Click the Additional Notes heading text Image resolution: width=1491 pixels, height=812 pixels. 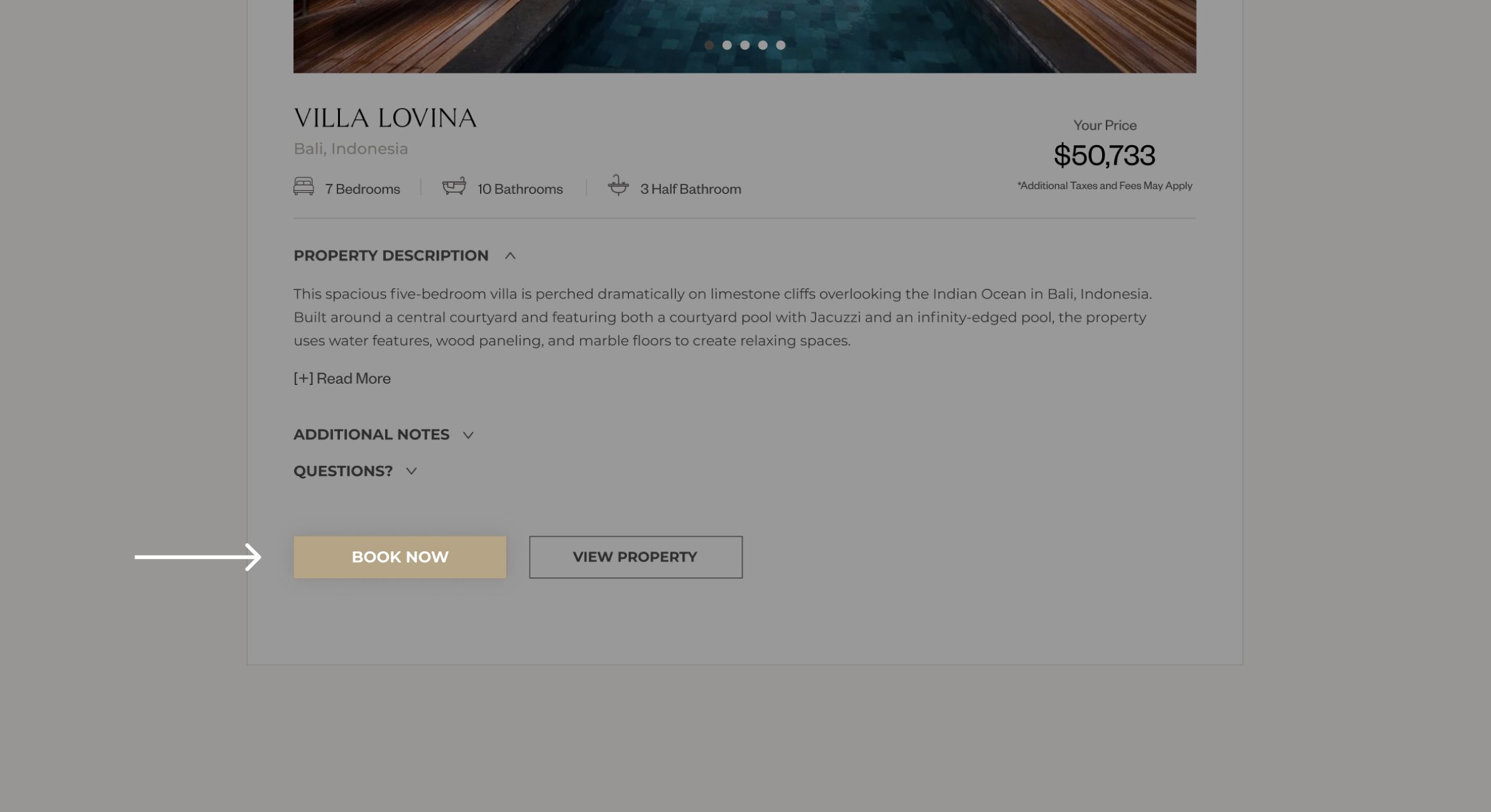coord(371,435)
